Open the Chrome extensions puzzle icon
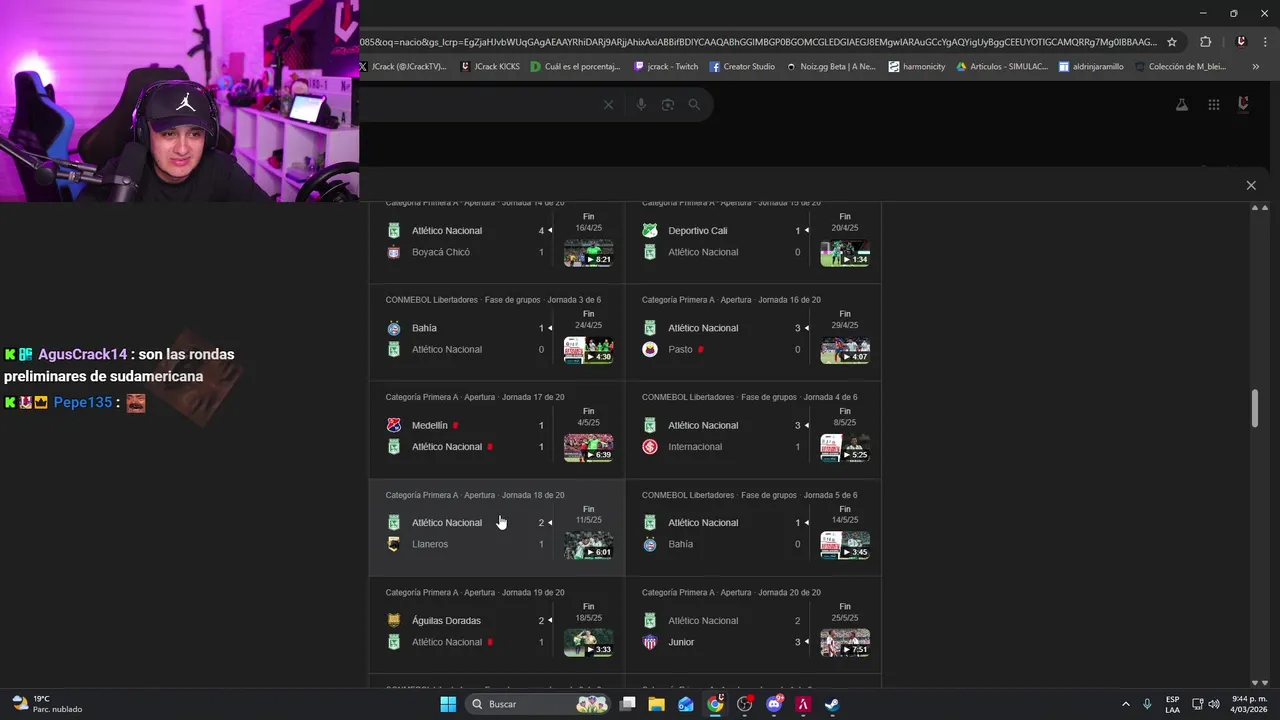Viewport: 1280px width, 720px height. [x=1205, y=42]
